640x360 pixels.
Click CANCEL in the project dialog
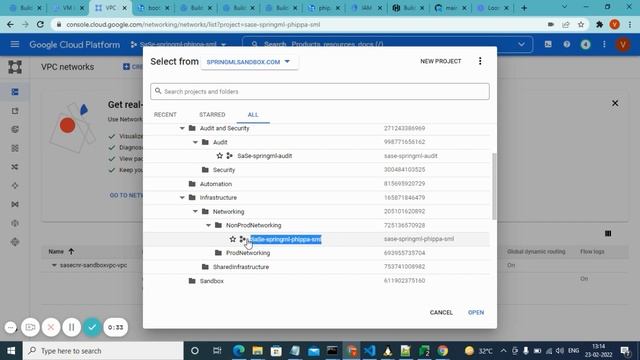441,312
